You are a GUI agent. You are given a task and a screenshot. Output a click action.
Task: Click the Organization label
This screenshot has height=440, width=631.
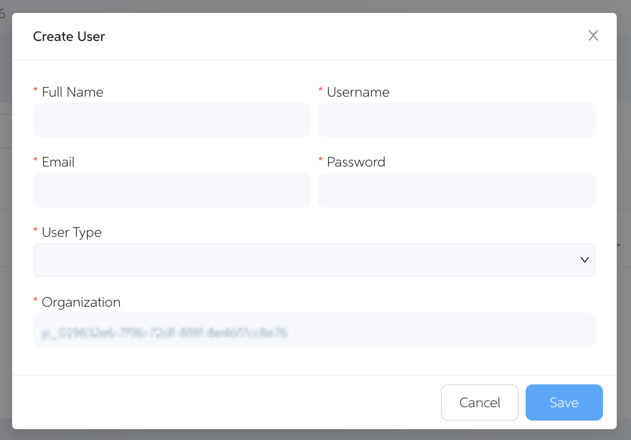(x=81, y=302)
